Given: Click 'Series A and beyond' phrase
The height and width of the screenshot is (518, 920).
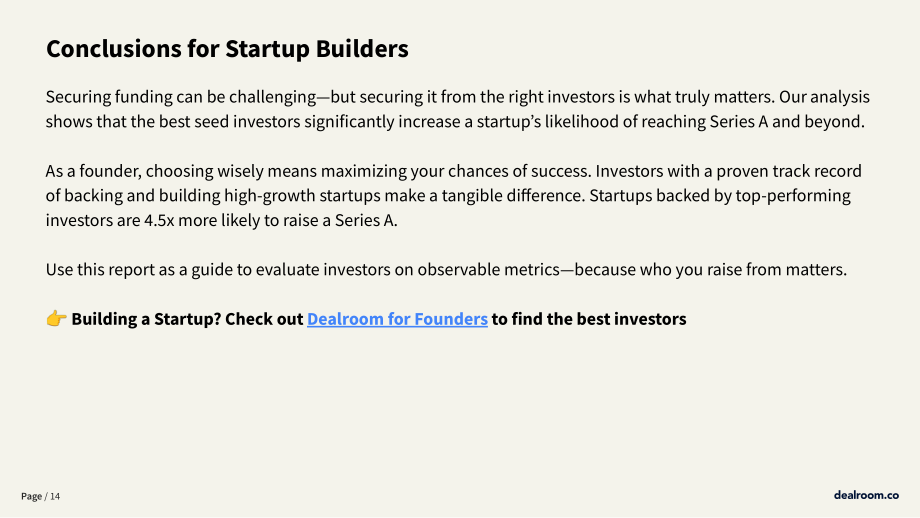Looking at the screenshot, I should click(x=786, y=121).
